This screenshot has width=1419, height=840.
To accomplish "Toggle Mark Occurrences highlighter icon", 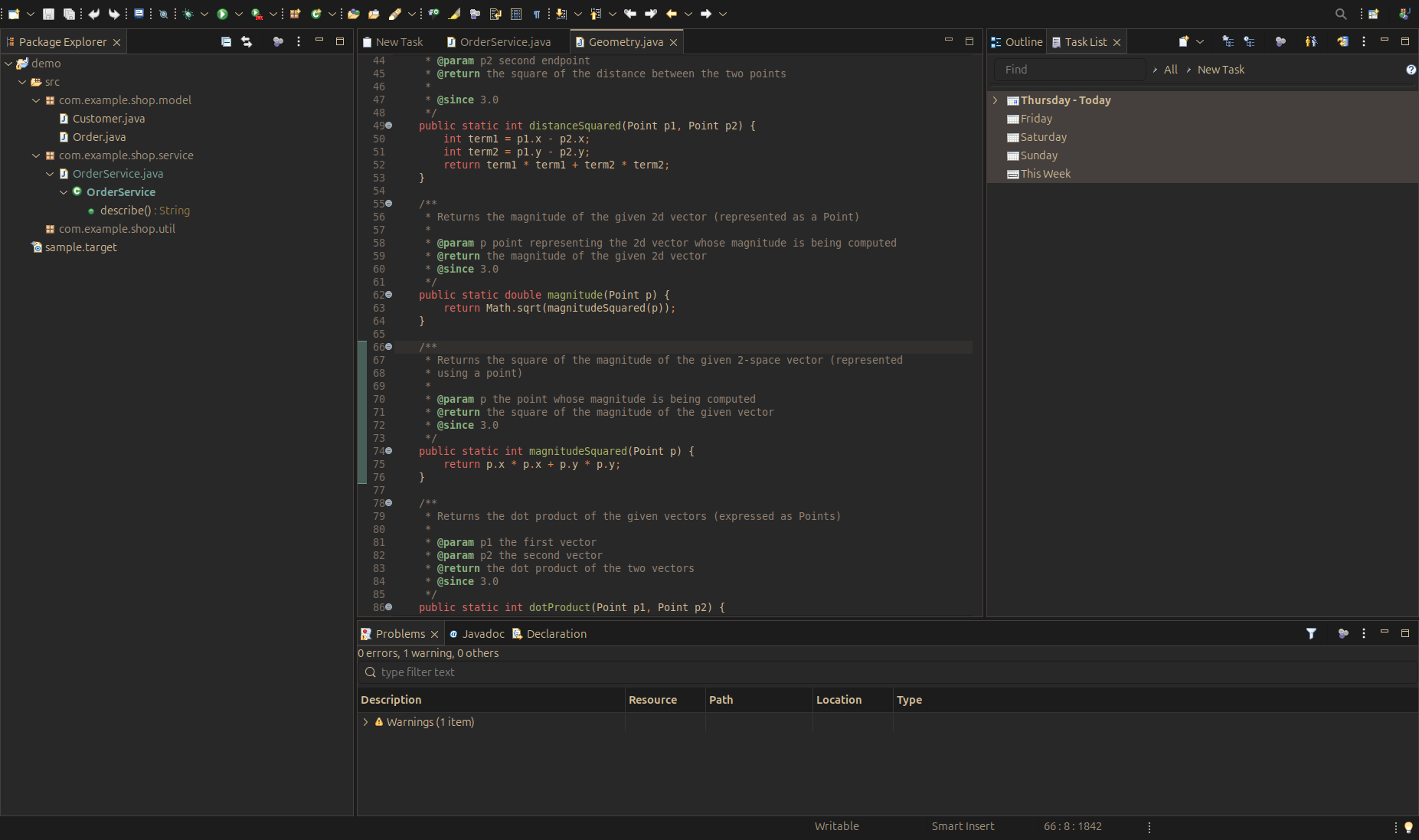I will coord(455,14).
